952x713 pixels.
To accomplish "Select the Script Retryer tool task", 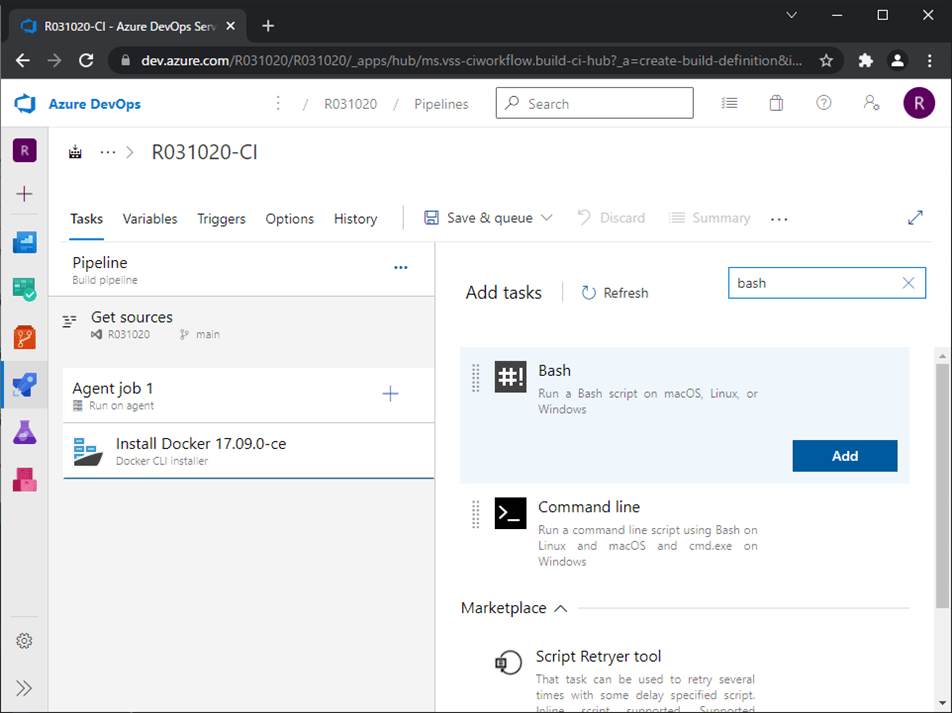I will tap(685, 677).
